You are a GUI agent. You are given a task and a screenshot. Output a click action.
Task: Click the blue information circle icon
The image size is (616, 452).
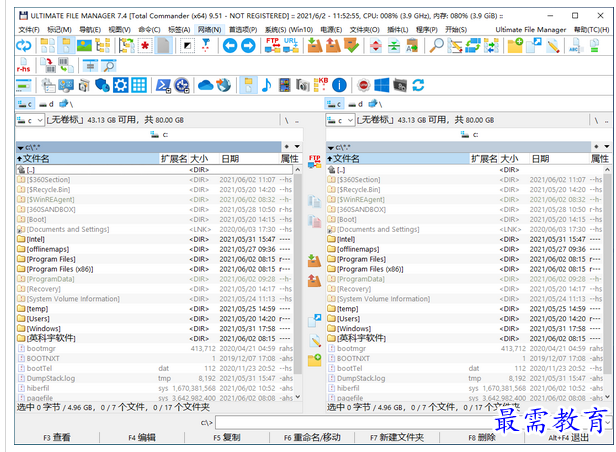[339, 85]
